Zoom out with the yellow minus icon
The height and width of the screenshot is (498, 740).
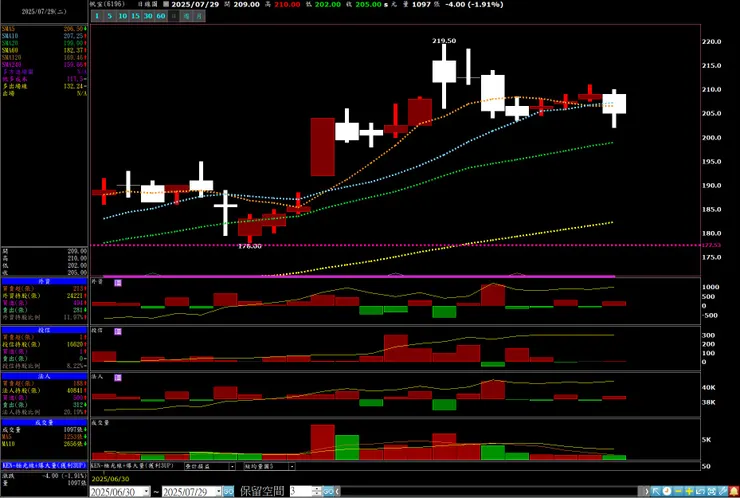pyautogui.click(x=678, y=491)
